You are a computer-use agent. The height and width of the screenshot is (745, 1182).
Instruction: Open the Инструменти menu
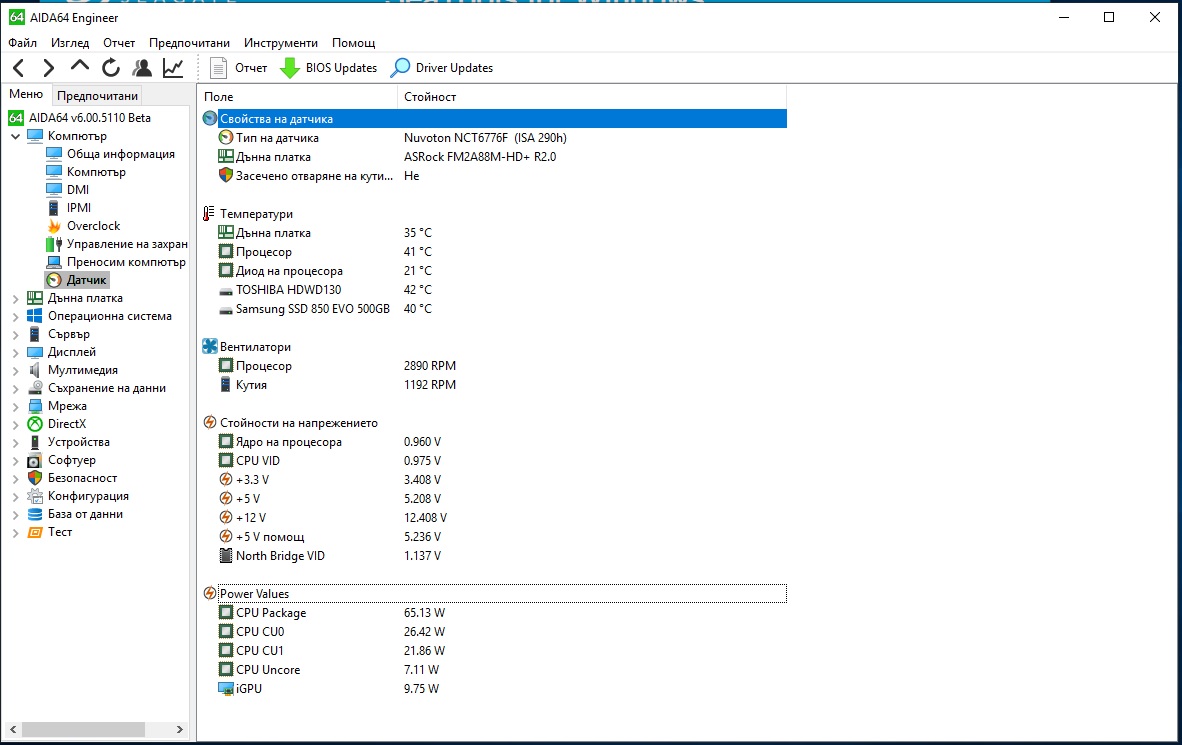coord(281,43)
